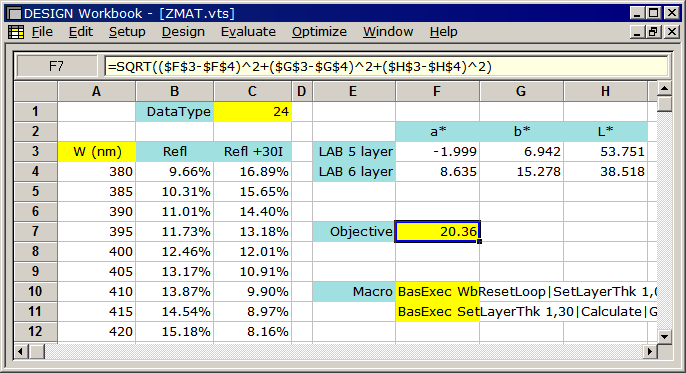Click the vertical scrollbar down arrow
686x373 pixels.
click(x=665, y=337)
